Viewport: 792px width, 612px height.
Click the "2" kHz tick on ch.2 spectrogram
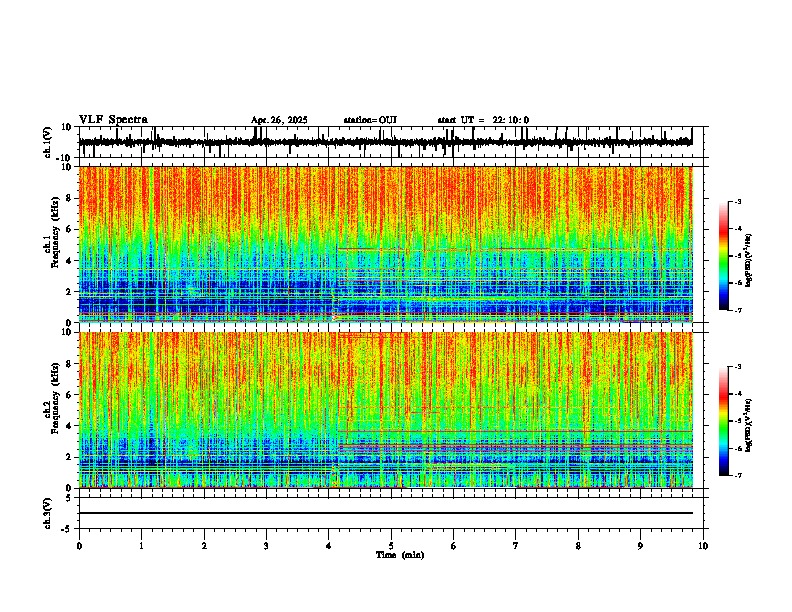tap(70, 457)
